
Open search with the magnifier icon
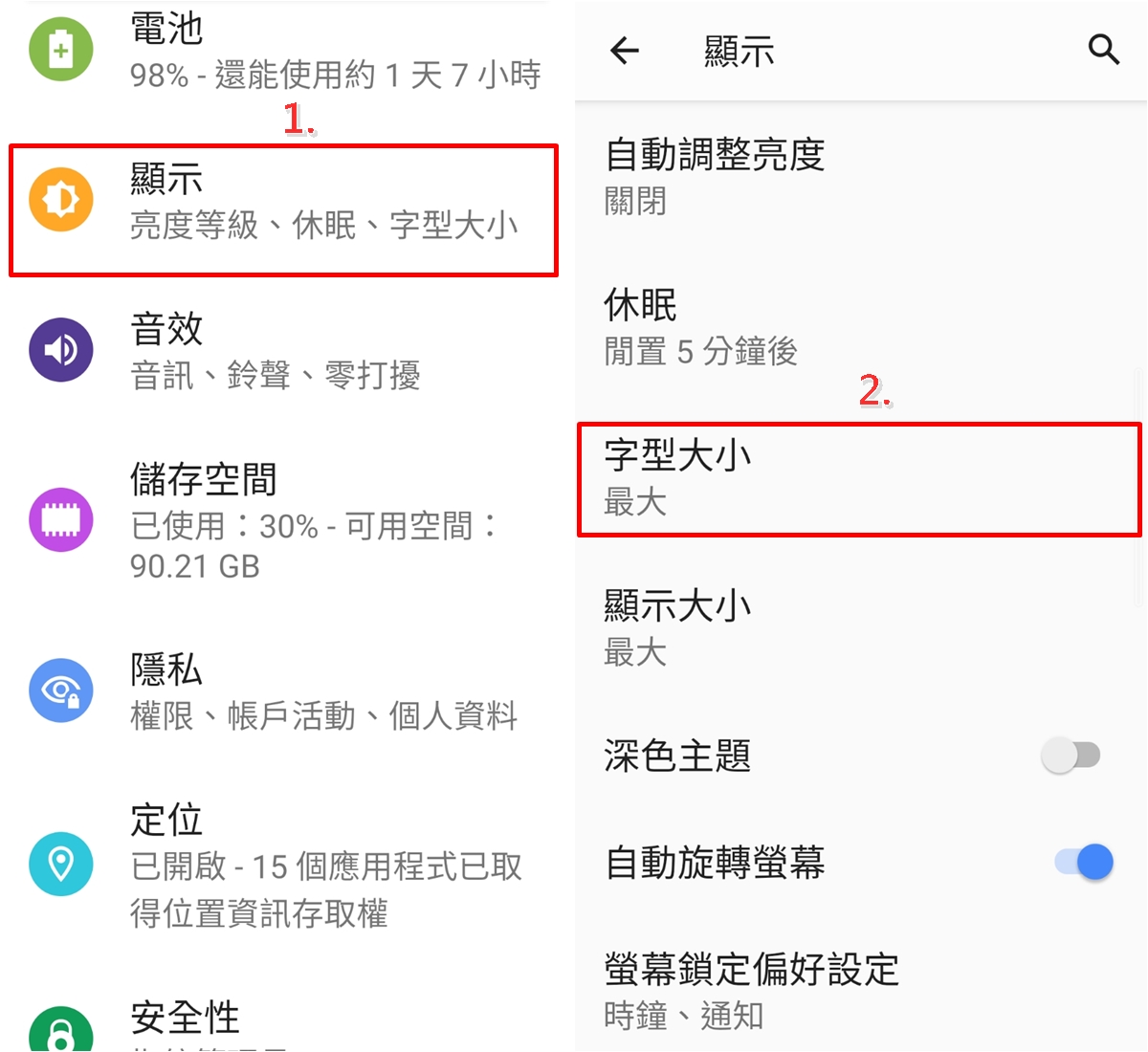(1104, 50)
